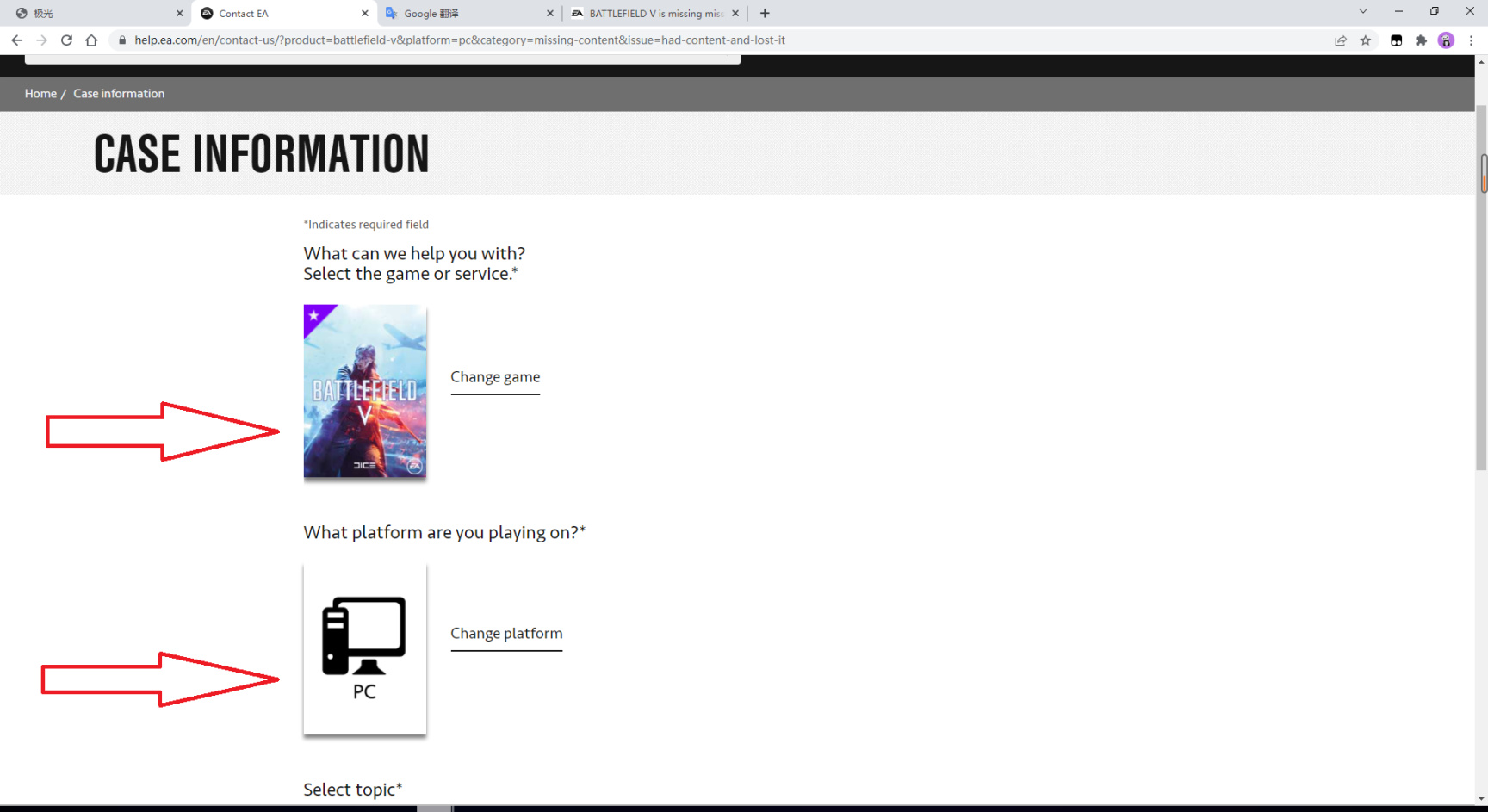Bookmark this page with star

(1366, 40)
